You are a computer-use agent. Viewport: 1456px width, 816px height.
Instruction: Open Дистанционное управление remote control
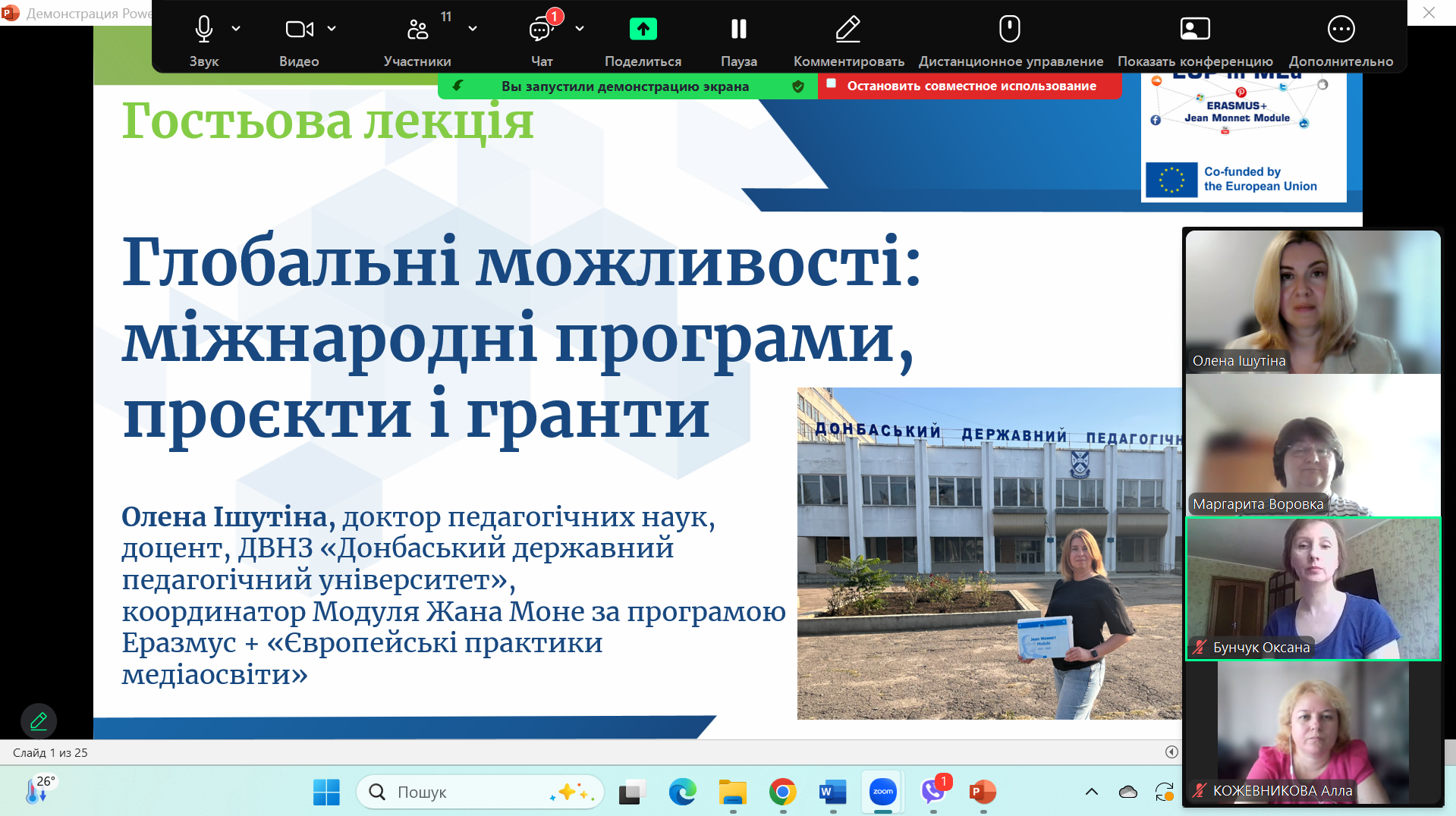point(1010,39)
